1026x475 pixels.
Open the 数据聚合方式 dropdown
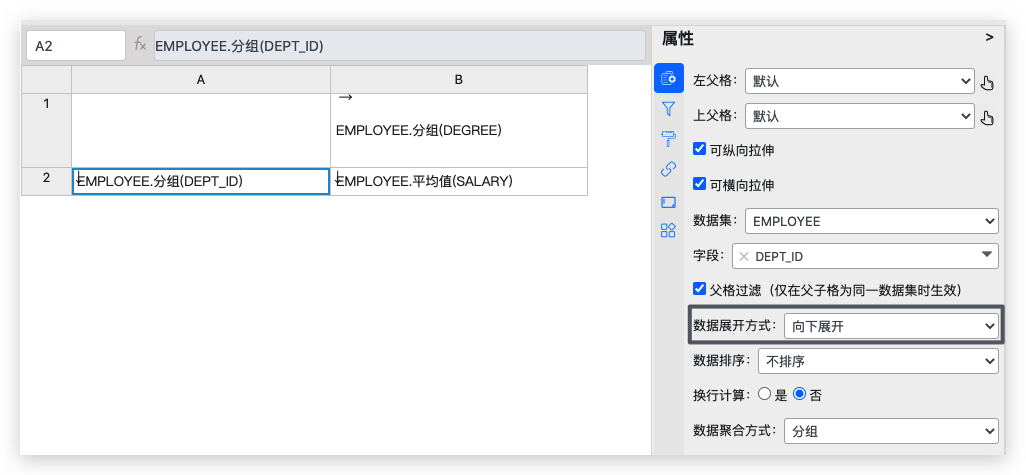(891, 431)
